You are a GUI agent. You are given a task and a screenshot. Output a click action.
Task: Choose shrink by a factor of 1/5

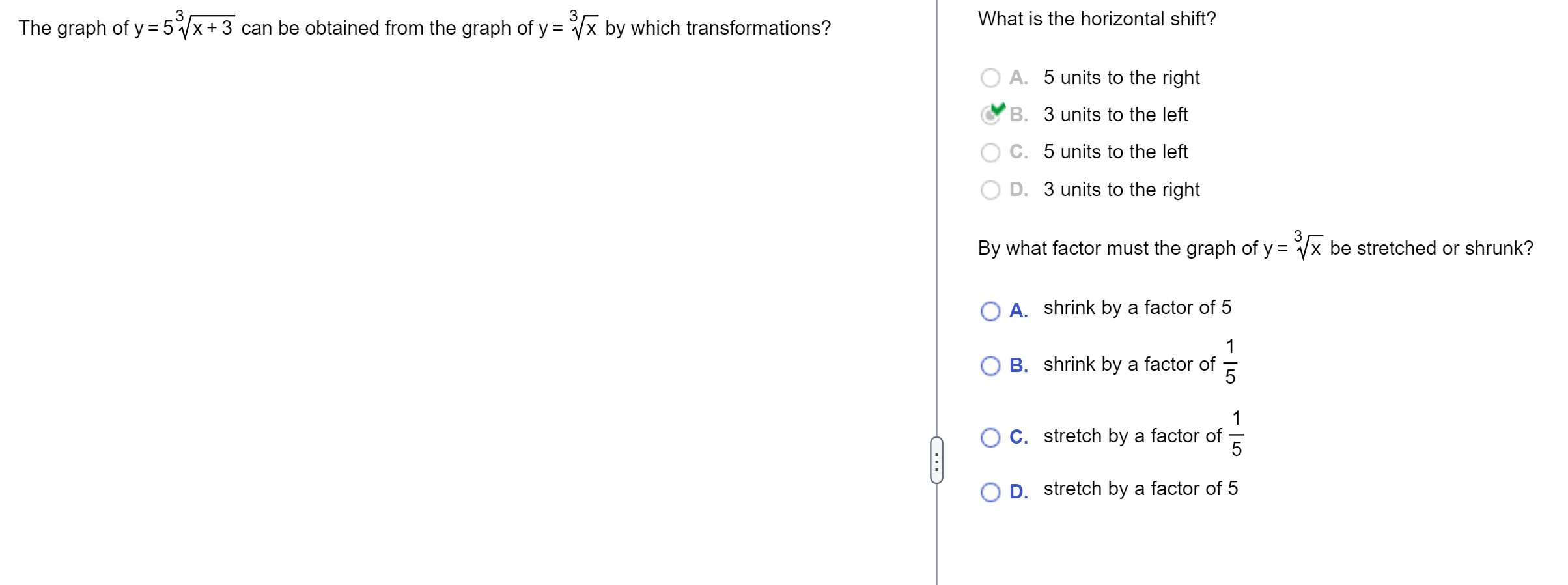pos(990,365)
